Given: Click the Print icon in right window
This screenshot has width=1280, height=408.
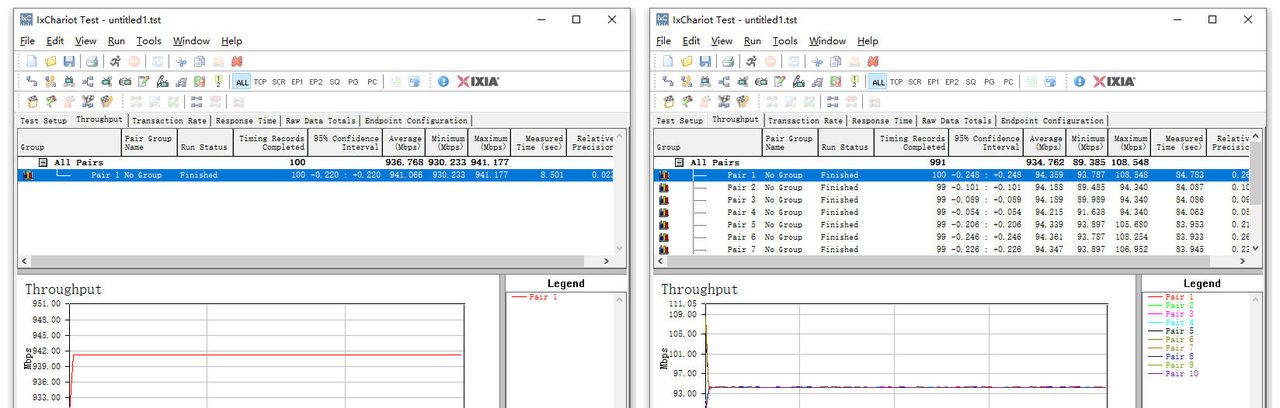Looking at the screenshot, I should point(729,61).
